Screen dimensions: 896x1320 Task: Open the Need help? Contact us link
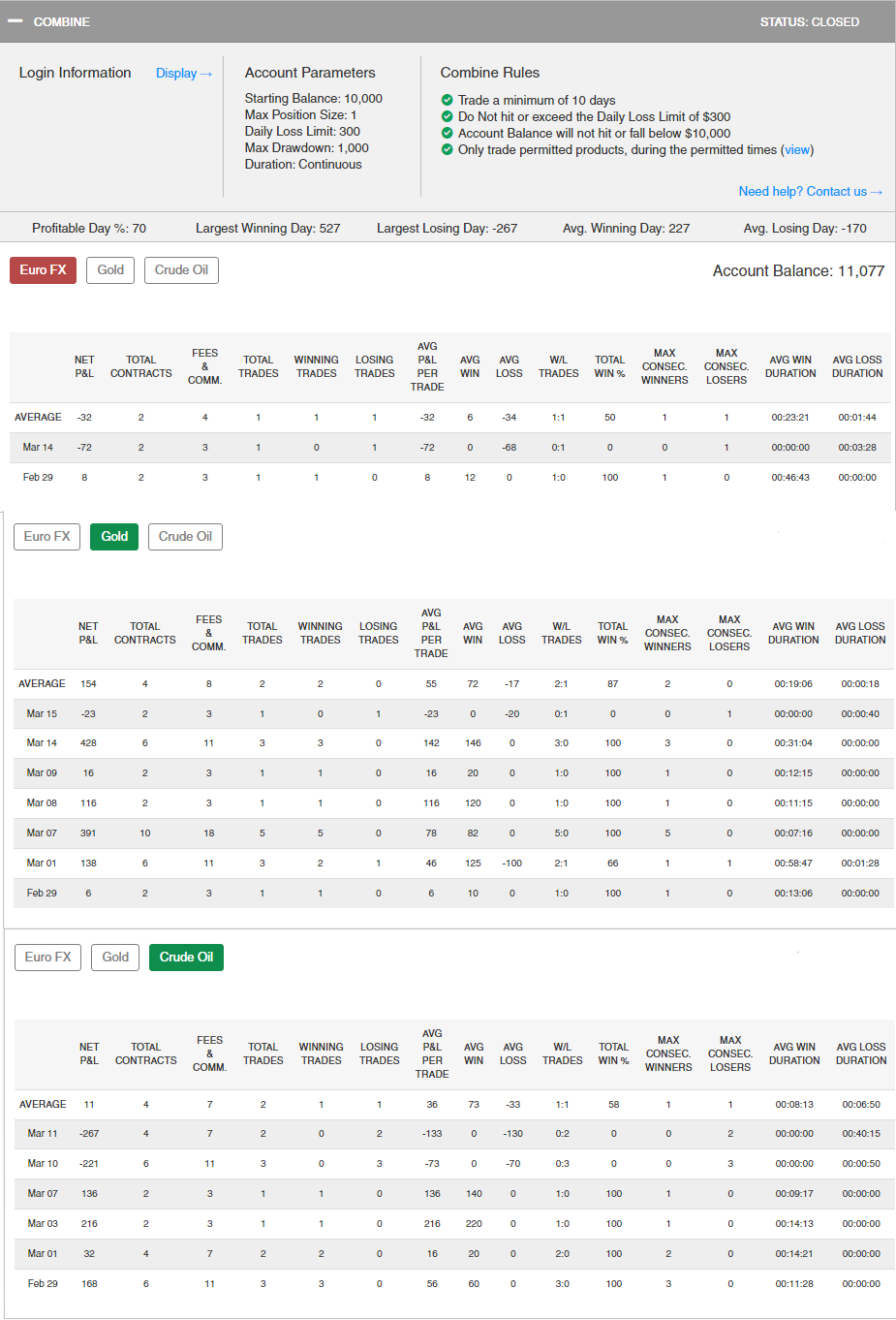(x=810, y=192)
